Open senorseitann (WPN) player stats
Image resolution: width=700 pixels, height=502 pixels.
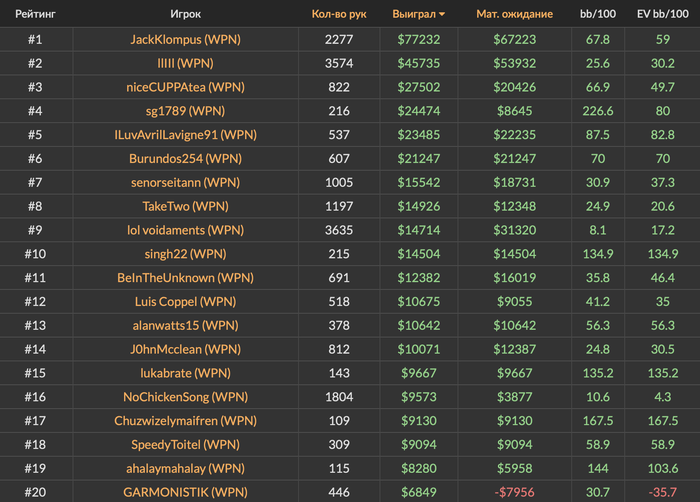185,182
